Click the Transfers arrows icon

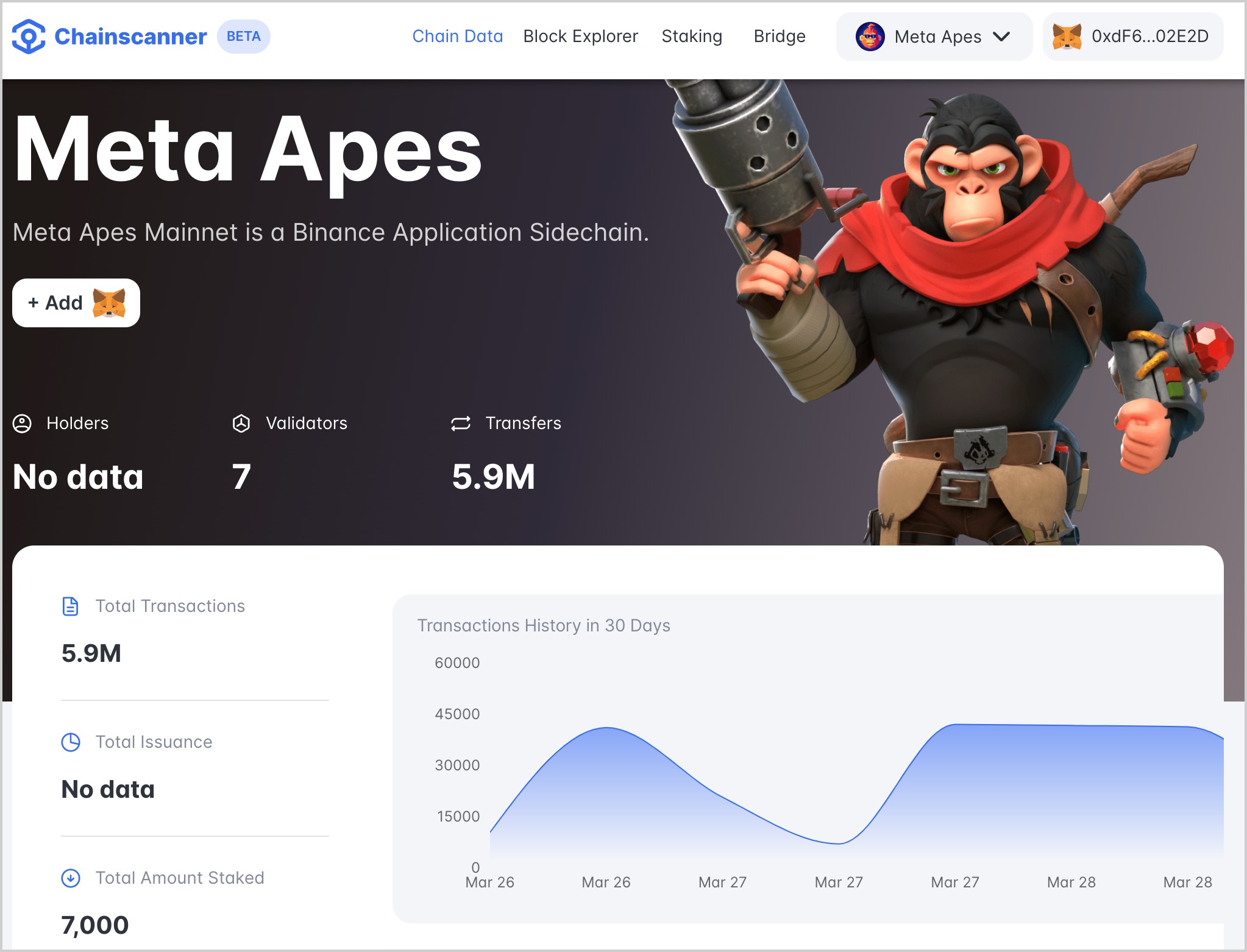coord(461,424)
